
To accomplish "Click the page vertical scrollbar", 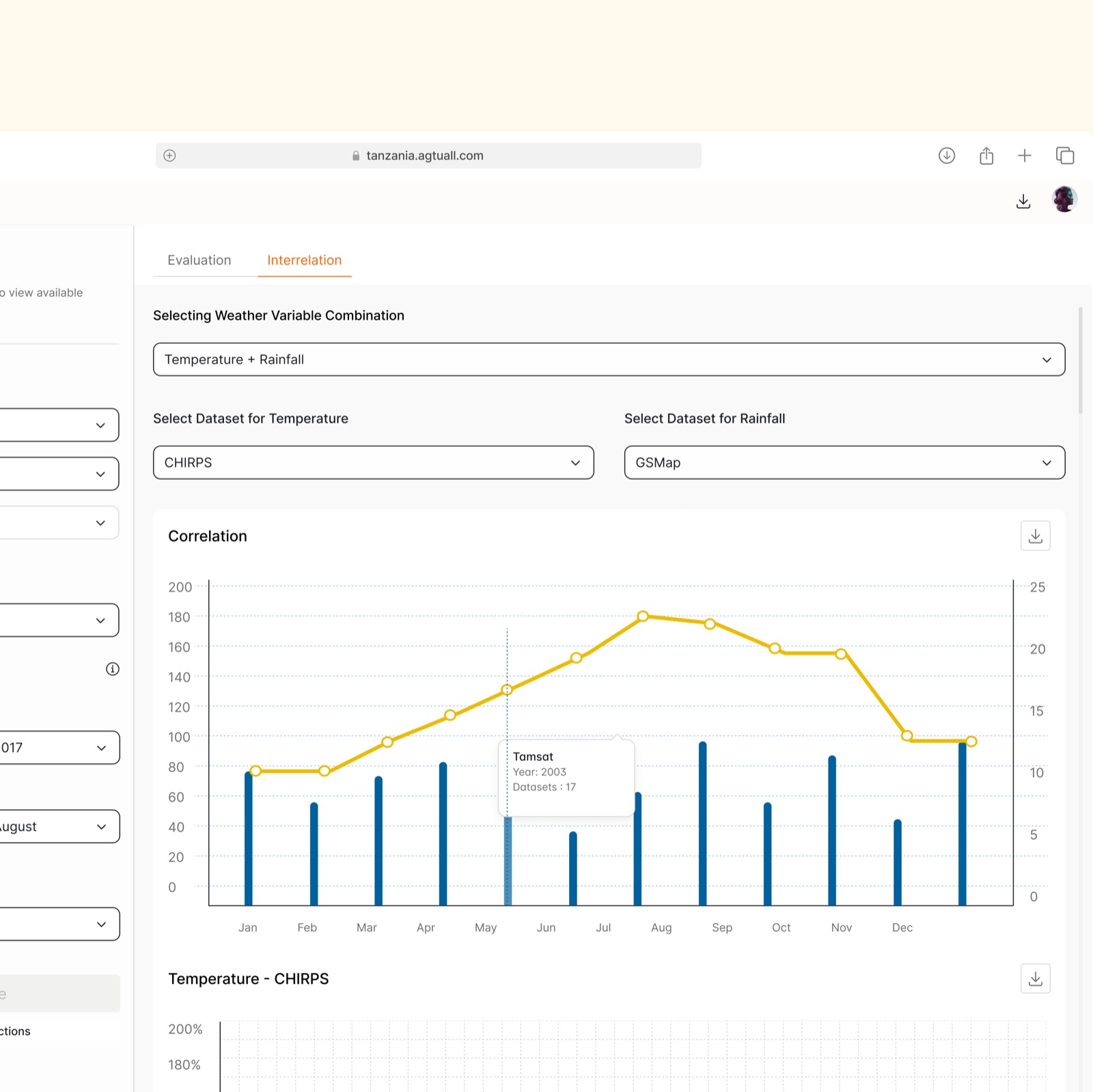I will [x=1081, y=360].
